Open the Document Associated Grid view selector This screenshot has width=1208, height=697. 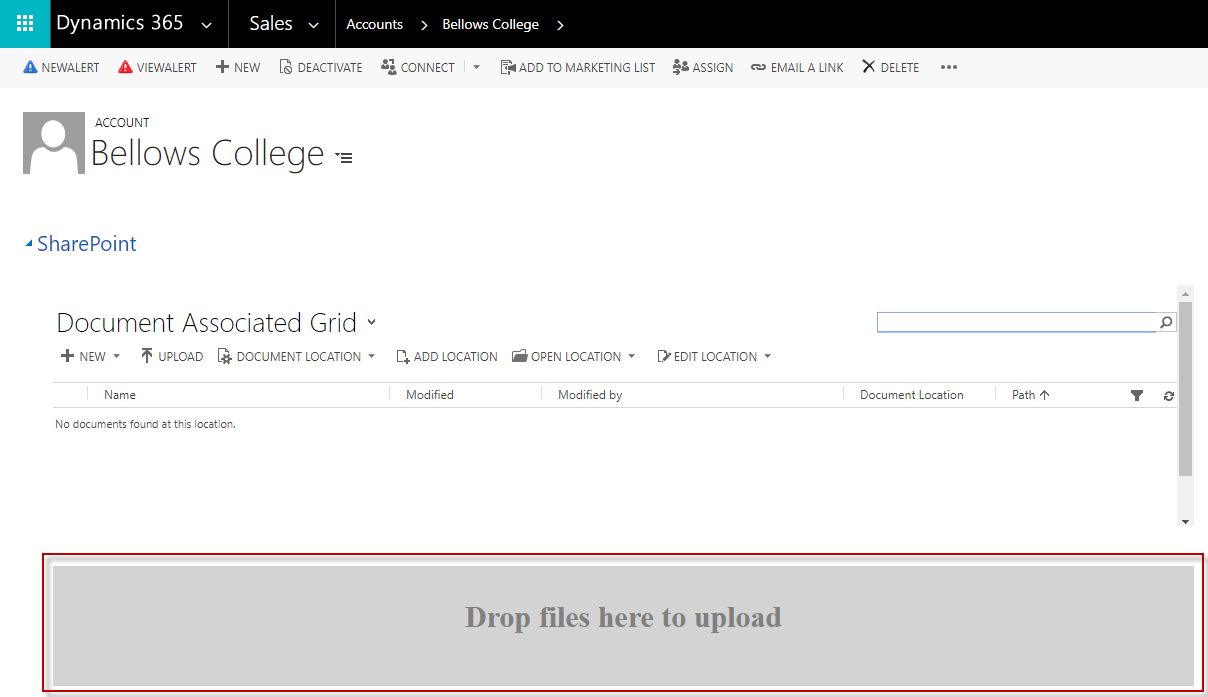click(x=372, y=323)
